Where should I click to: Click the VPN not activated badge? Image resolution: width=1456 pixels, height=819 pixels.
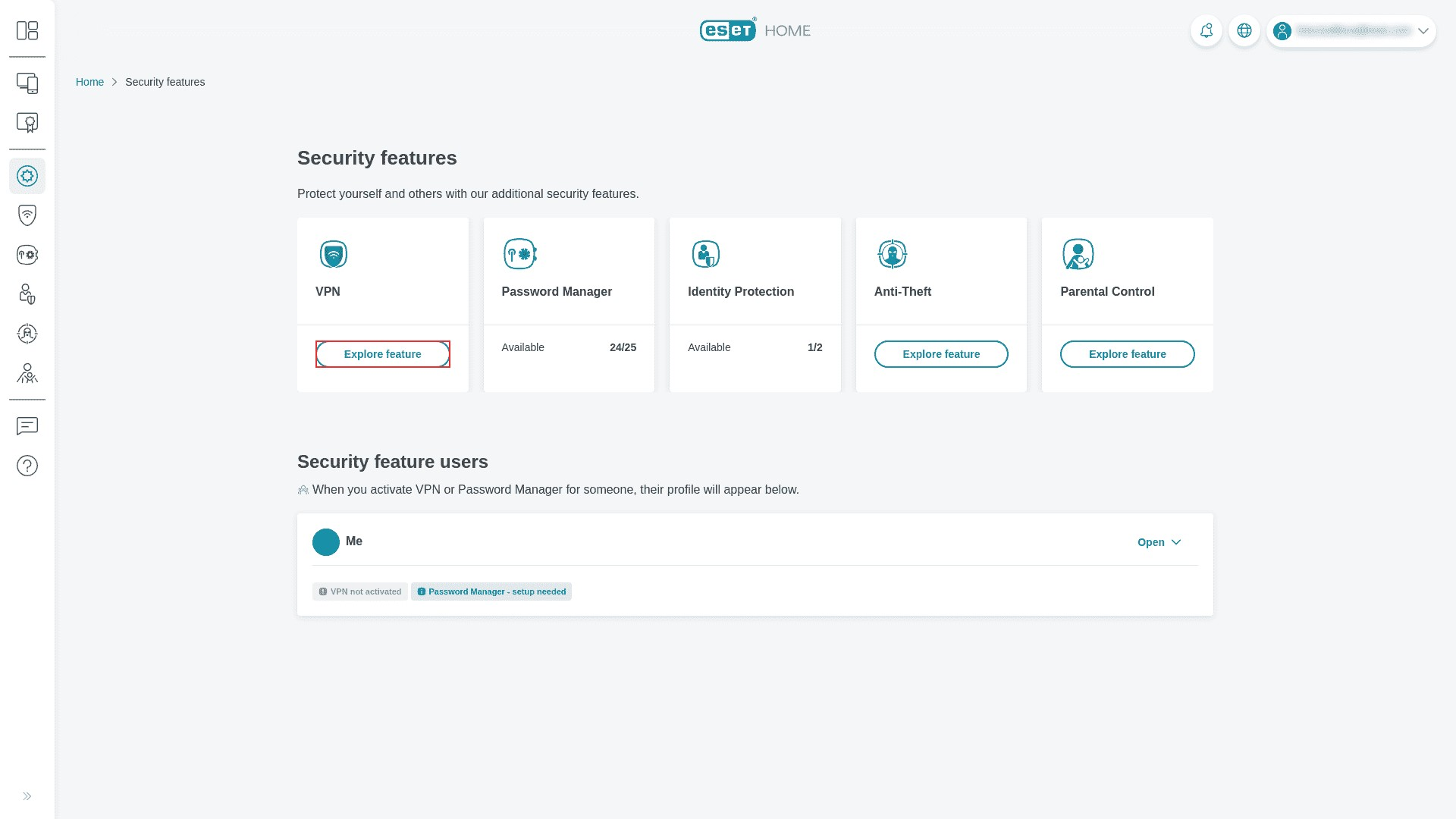click(x=360, y=591)
